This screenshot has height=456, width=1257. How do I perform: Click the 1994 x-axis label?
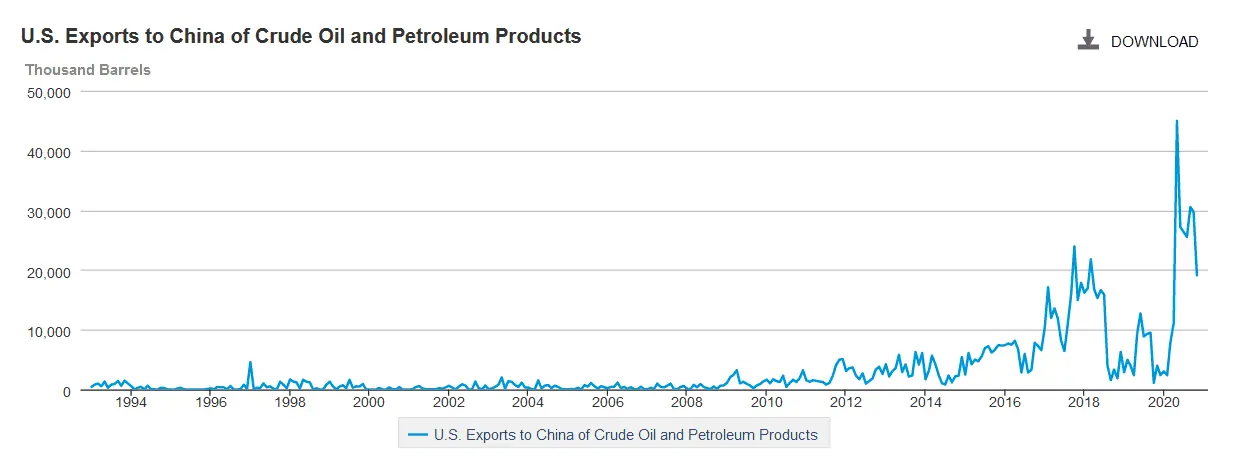pos(131,402)
